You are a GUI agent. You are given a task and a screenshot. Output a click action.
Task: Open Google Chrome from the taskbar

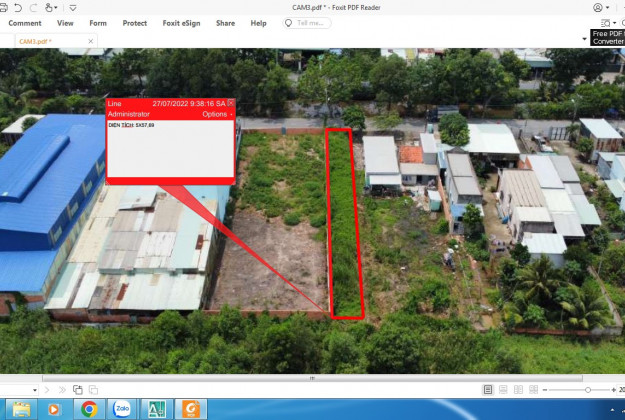(89, 408)
